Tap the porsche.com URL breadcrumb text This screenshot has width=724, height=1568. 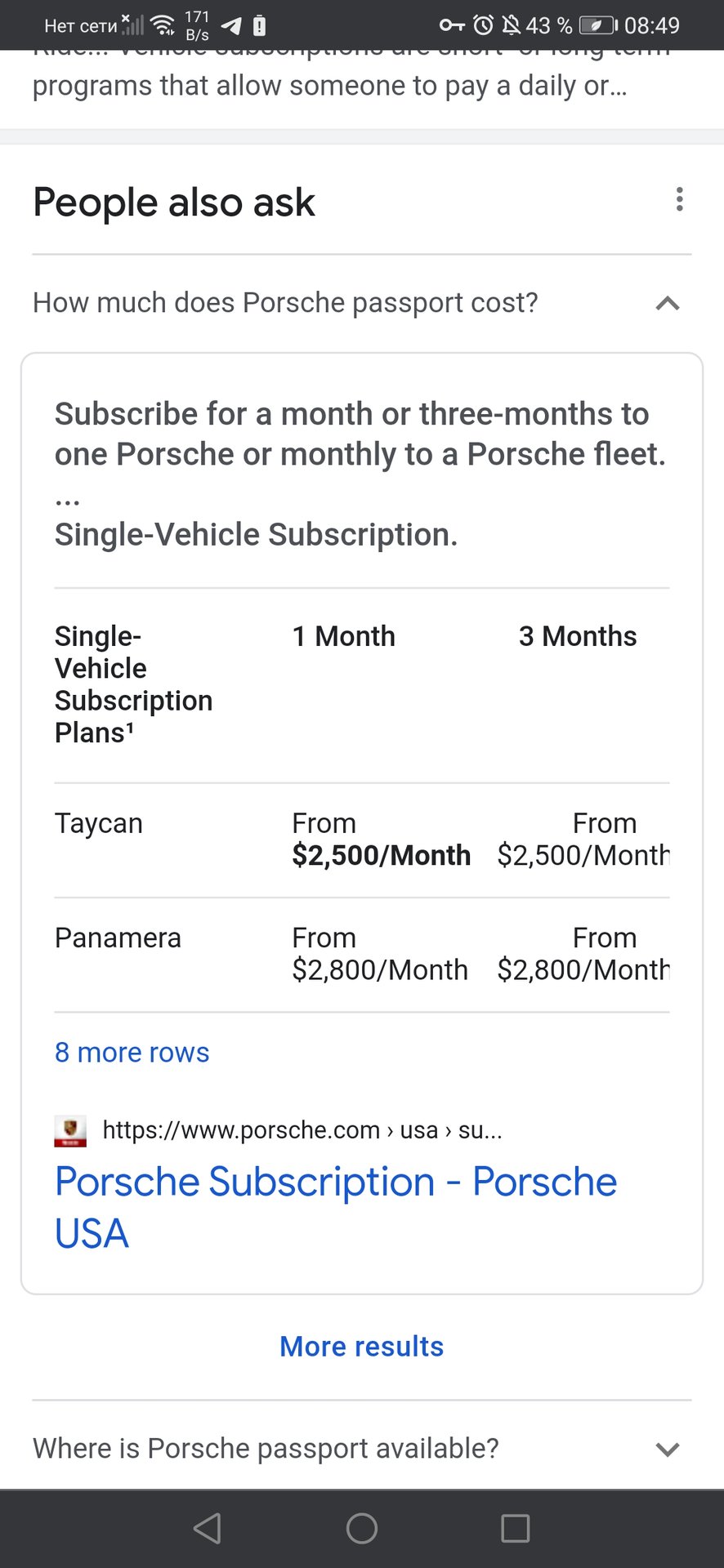(302, 1130)
